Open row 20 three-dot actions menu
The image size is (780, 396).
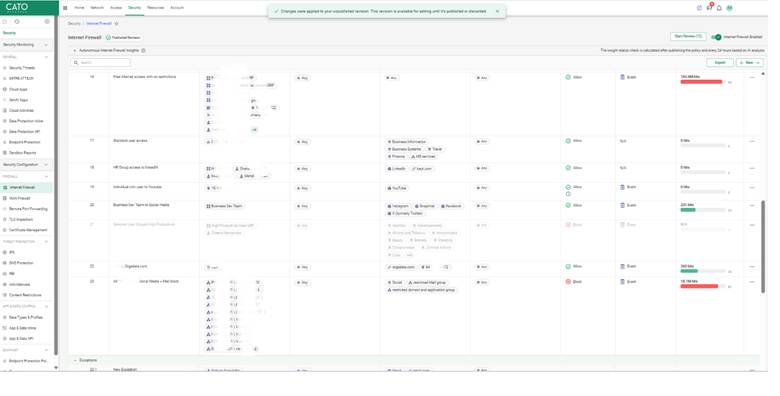[752, 205]
